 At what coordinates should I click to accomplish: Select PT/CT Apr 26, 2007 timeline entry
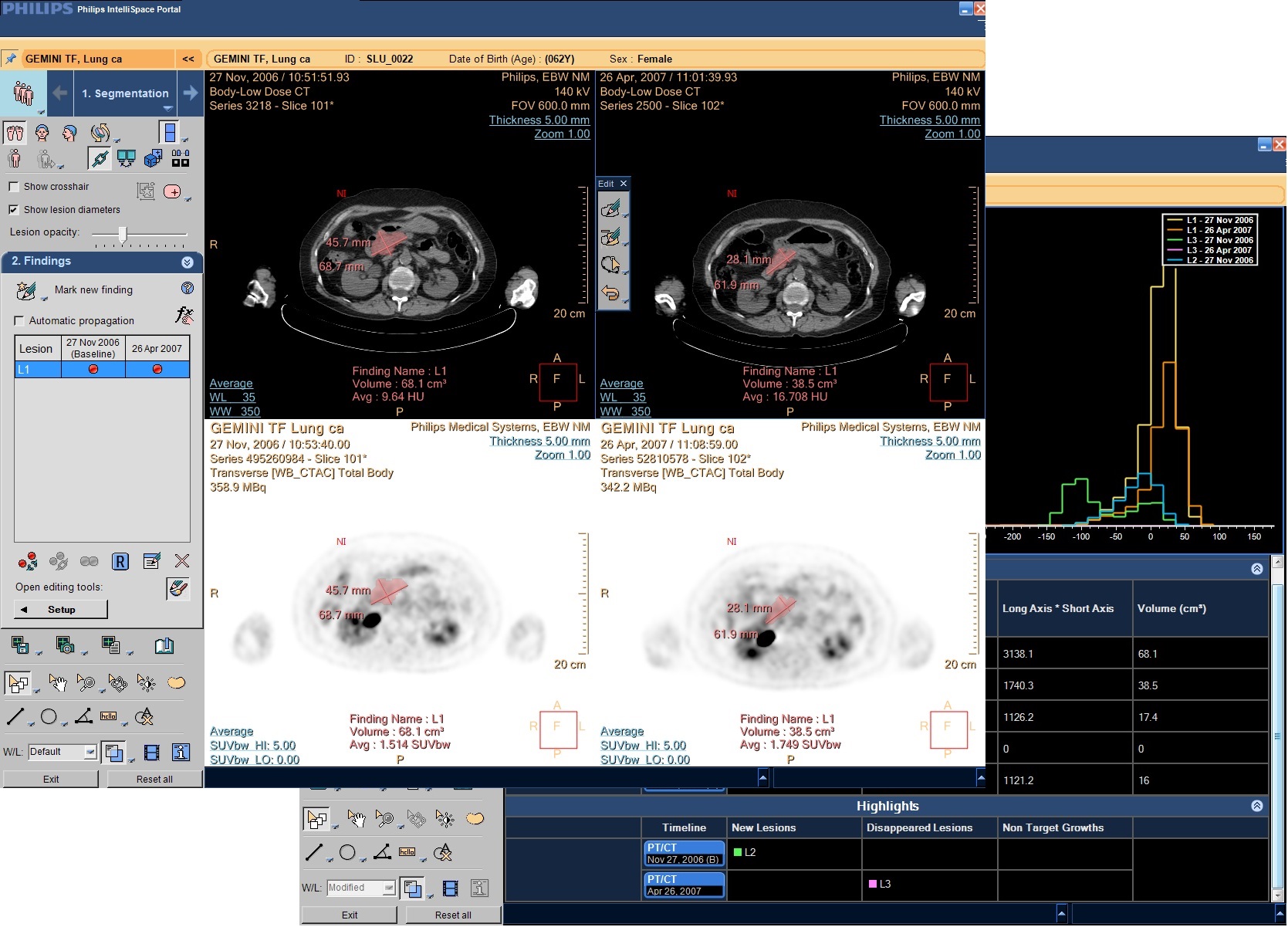tap(684, 885)
